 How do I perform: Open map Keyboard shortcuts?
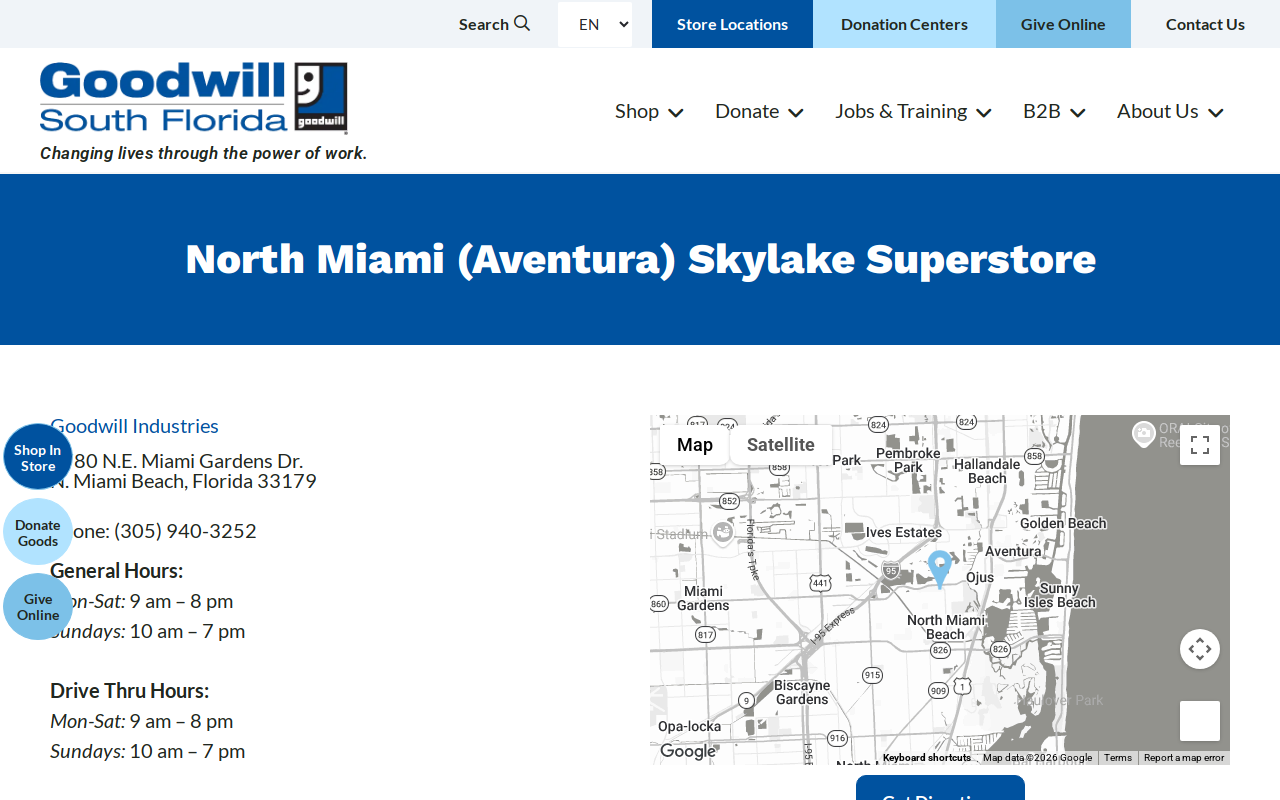click(x=927, y=758)
